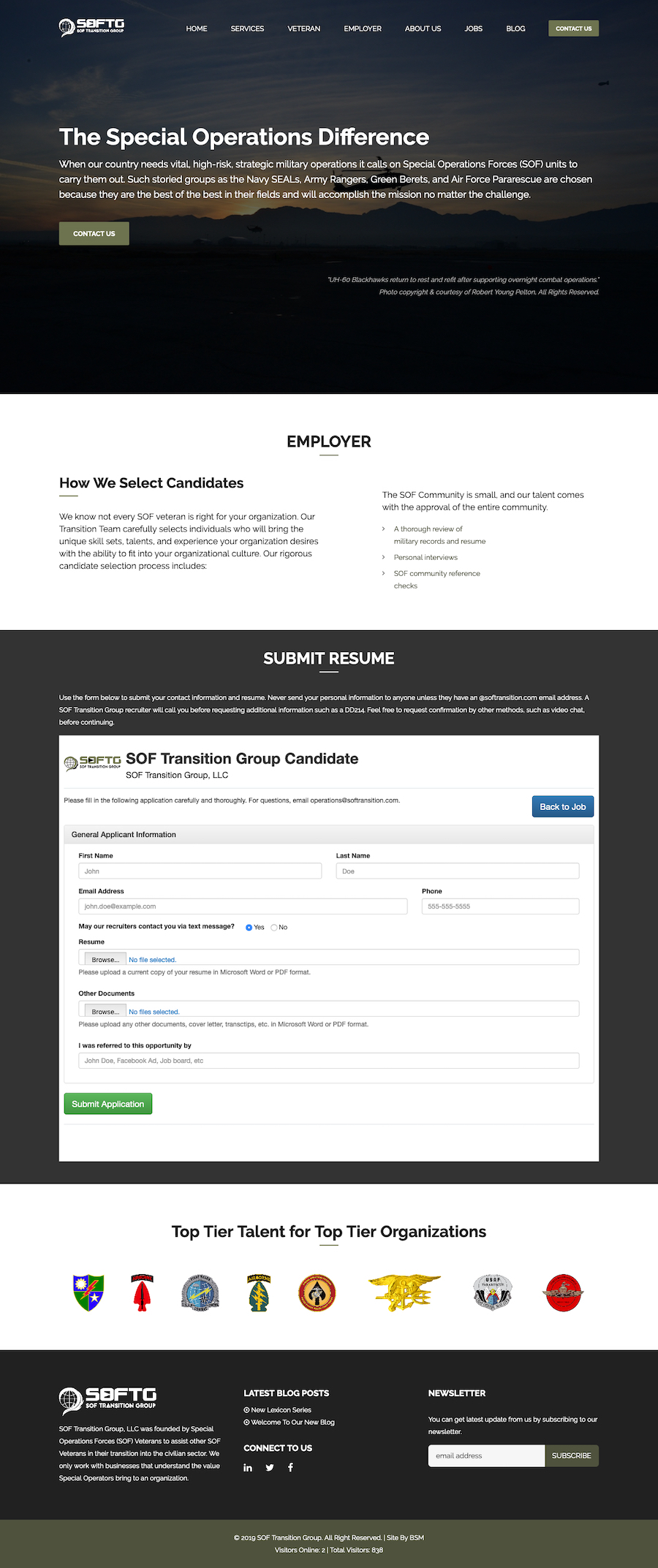Select Yes for recruiter text messages
This screenshot has height=1568, width=658.
(x=249, y=927)
